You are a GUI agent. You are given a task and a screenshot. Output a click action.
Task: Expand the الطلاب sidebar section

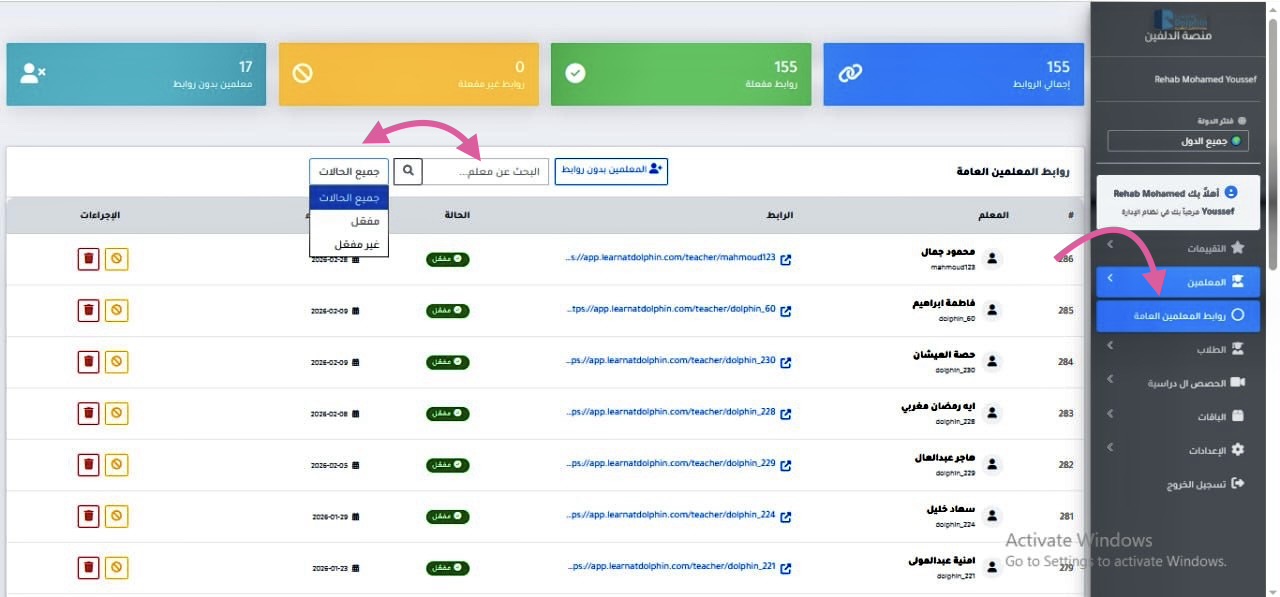pyautogui.click(x=1178, y=349)
